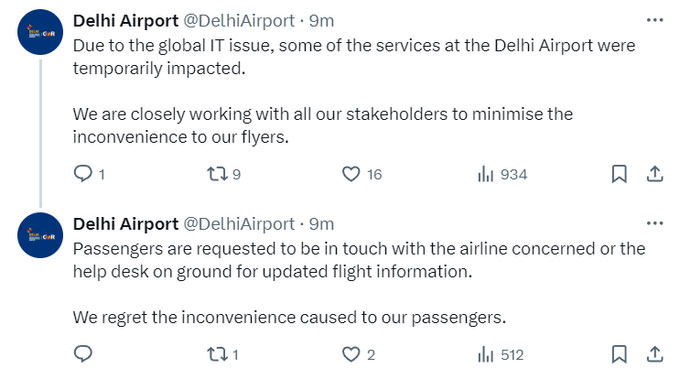680x379 pixels.
Task: Share the second Delhi Airport tweet
Action: tap(654, 354)
